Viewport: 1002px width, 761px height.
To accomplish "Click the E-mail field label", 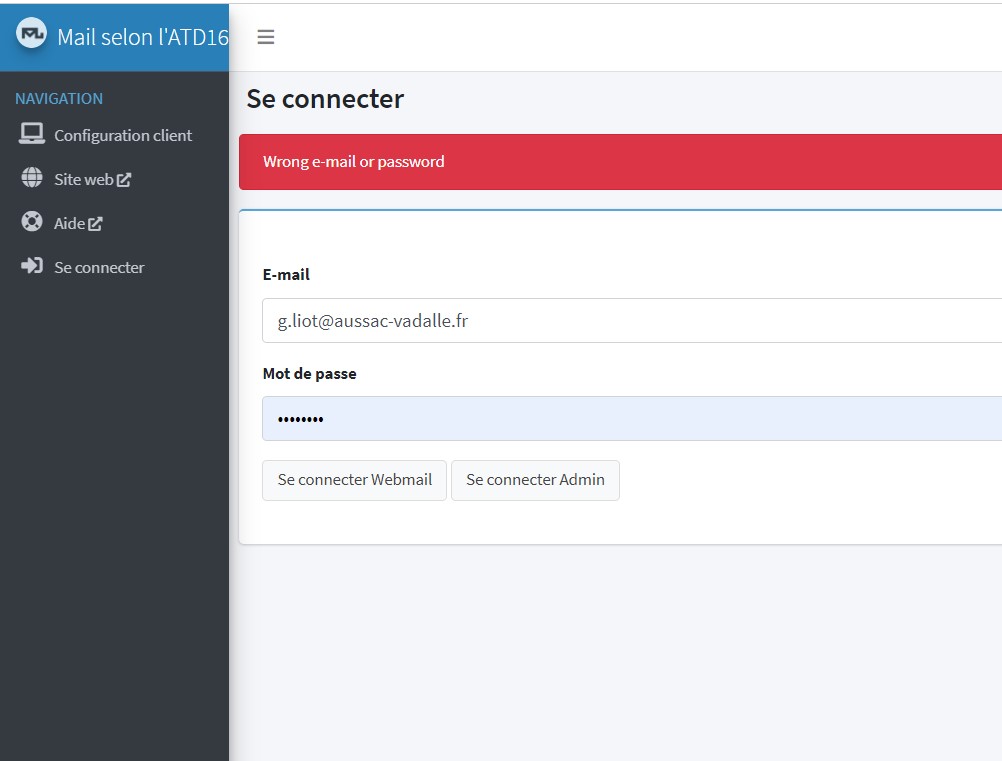I will [x=286, y=275].
